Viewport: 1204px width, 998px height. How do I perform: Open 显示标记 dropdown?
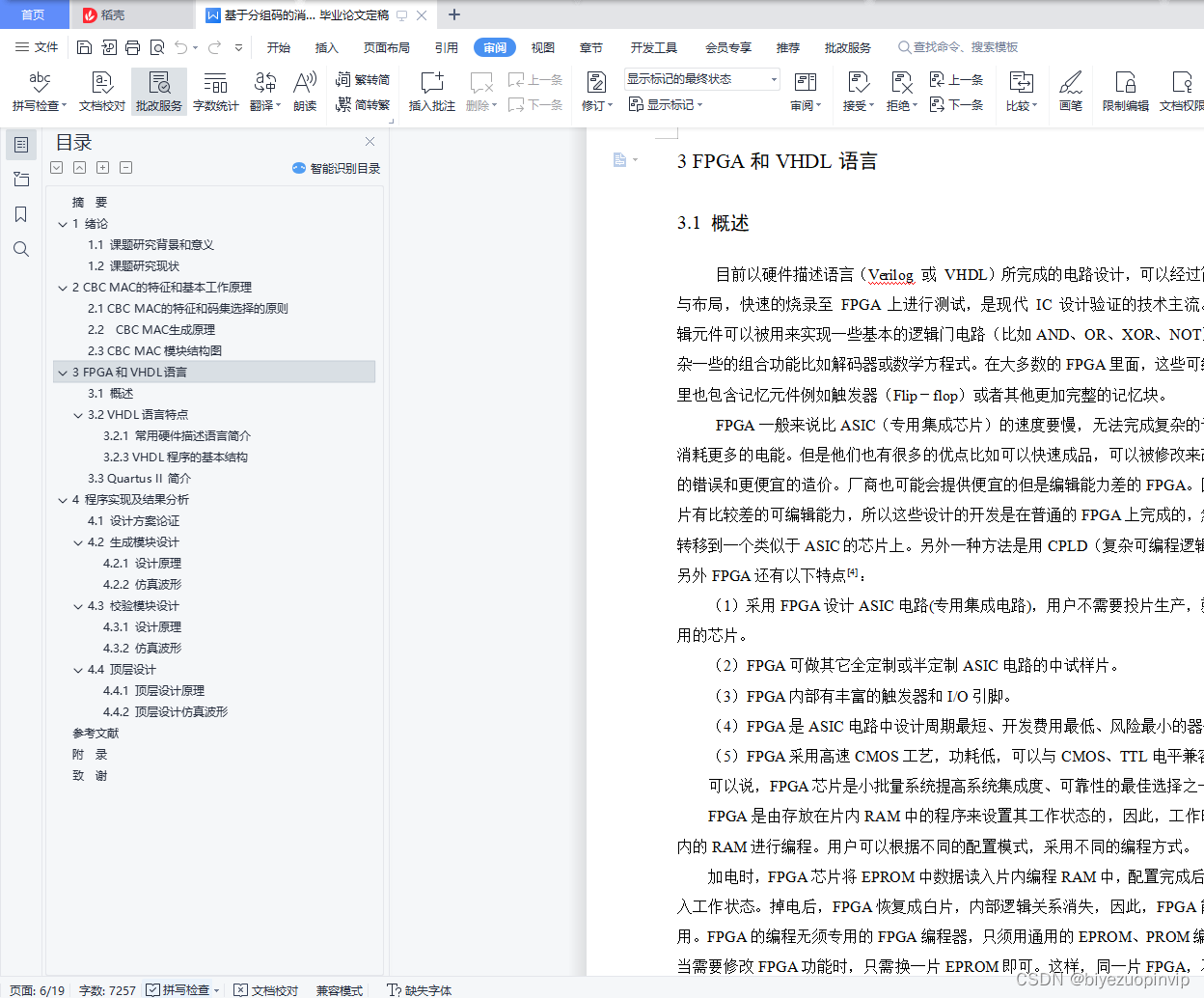pos(666,105)
